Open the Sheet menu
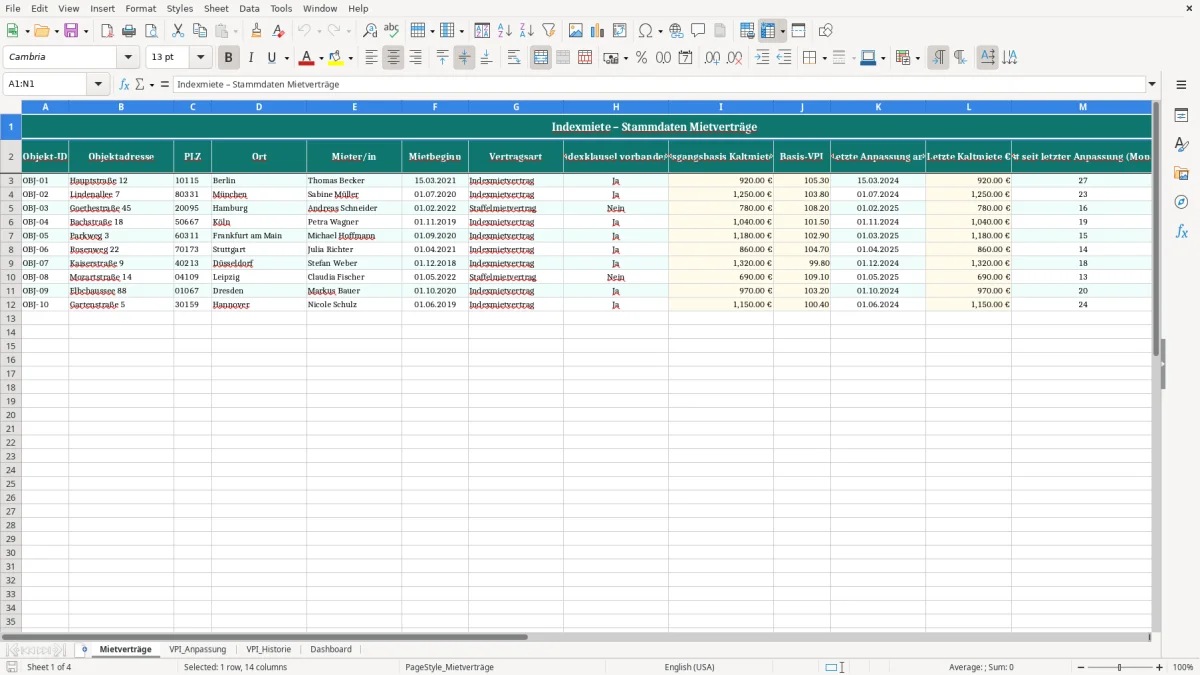The image size is (1200, 675). tap(216, 8)
